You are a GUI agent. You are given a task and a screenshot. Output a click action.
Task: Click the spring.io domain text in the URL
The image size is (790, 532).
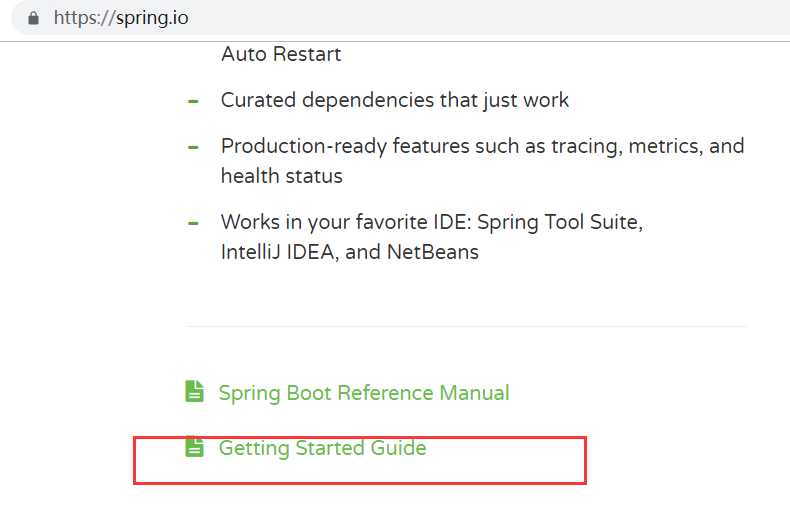pos(152,19)
